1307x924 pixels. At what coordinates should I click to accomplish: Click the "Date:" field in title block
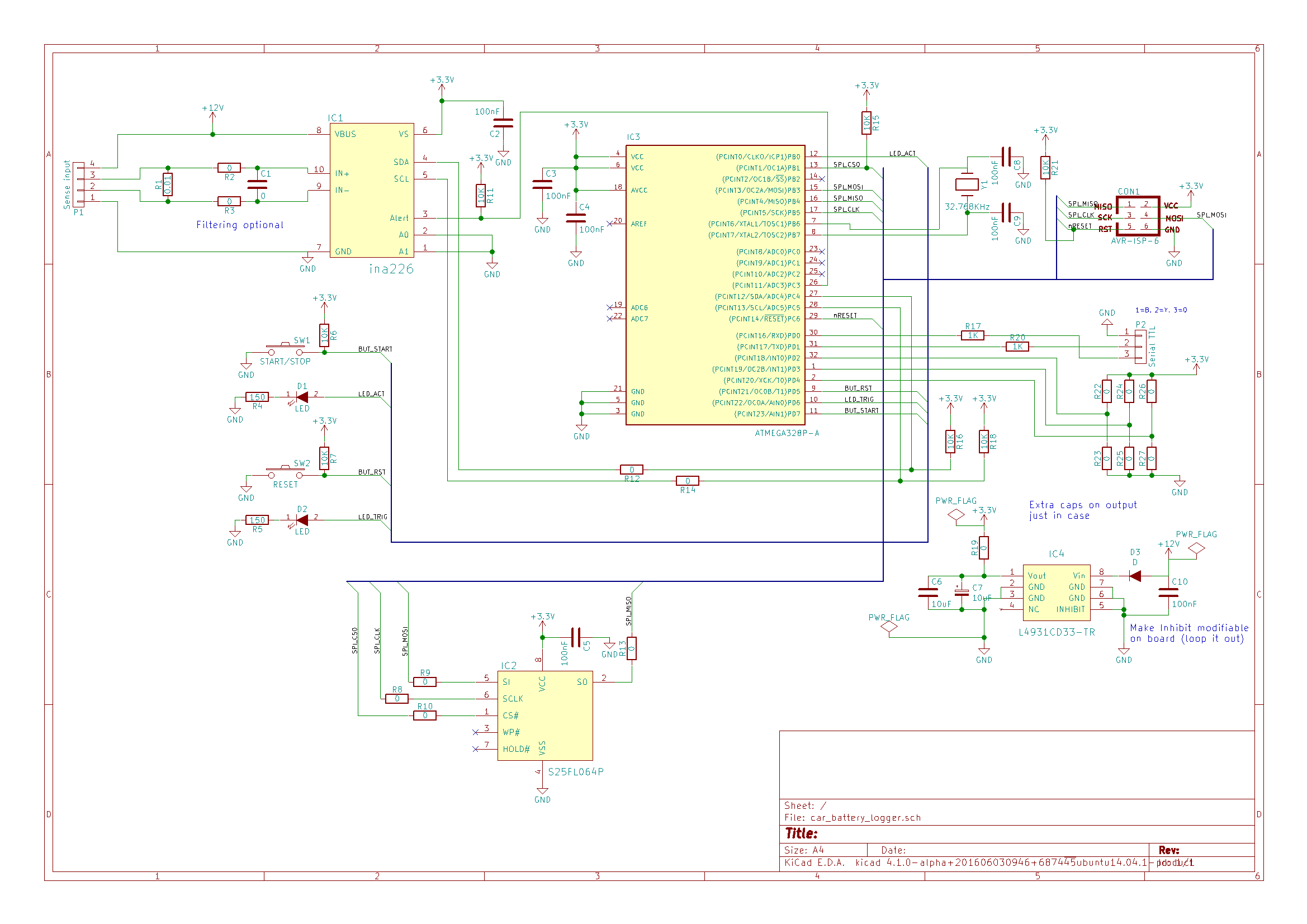point(893,850)
